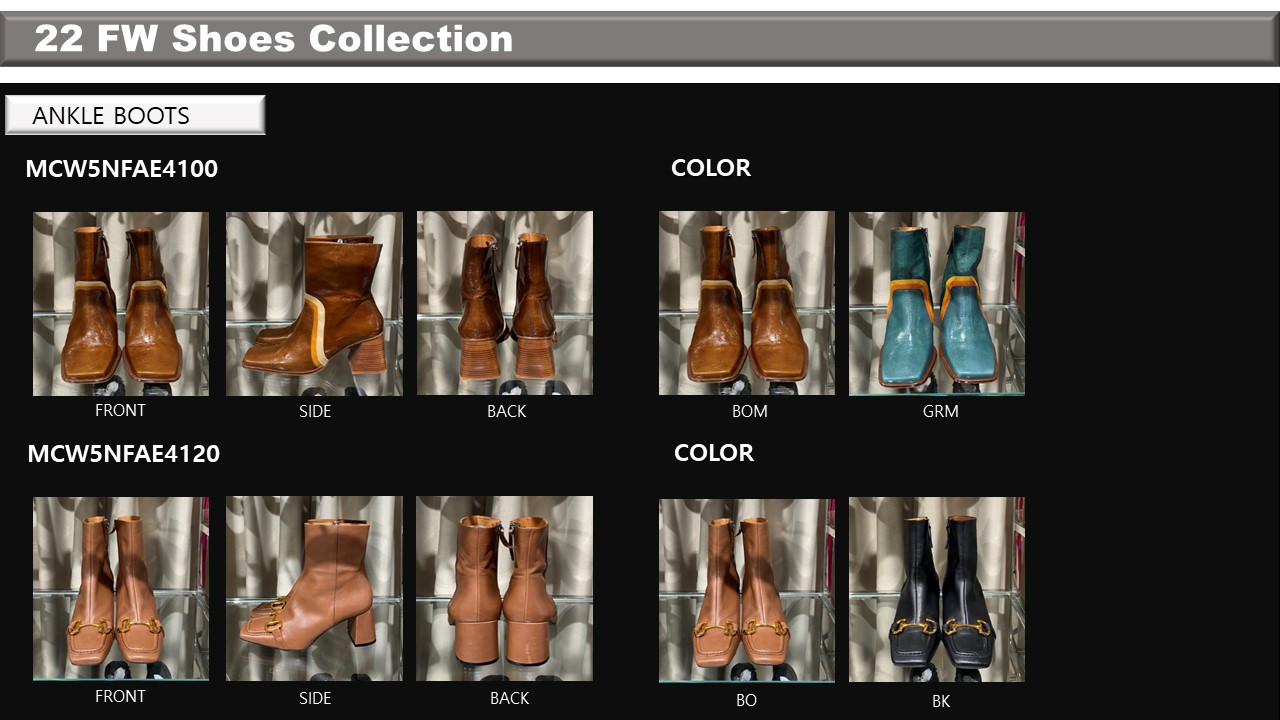
Task: Click FRONT caption under MCW5NFAE4120
Action: pyautogui.click(x=120, y=696)
